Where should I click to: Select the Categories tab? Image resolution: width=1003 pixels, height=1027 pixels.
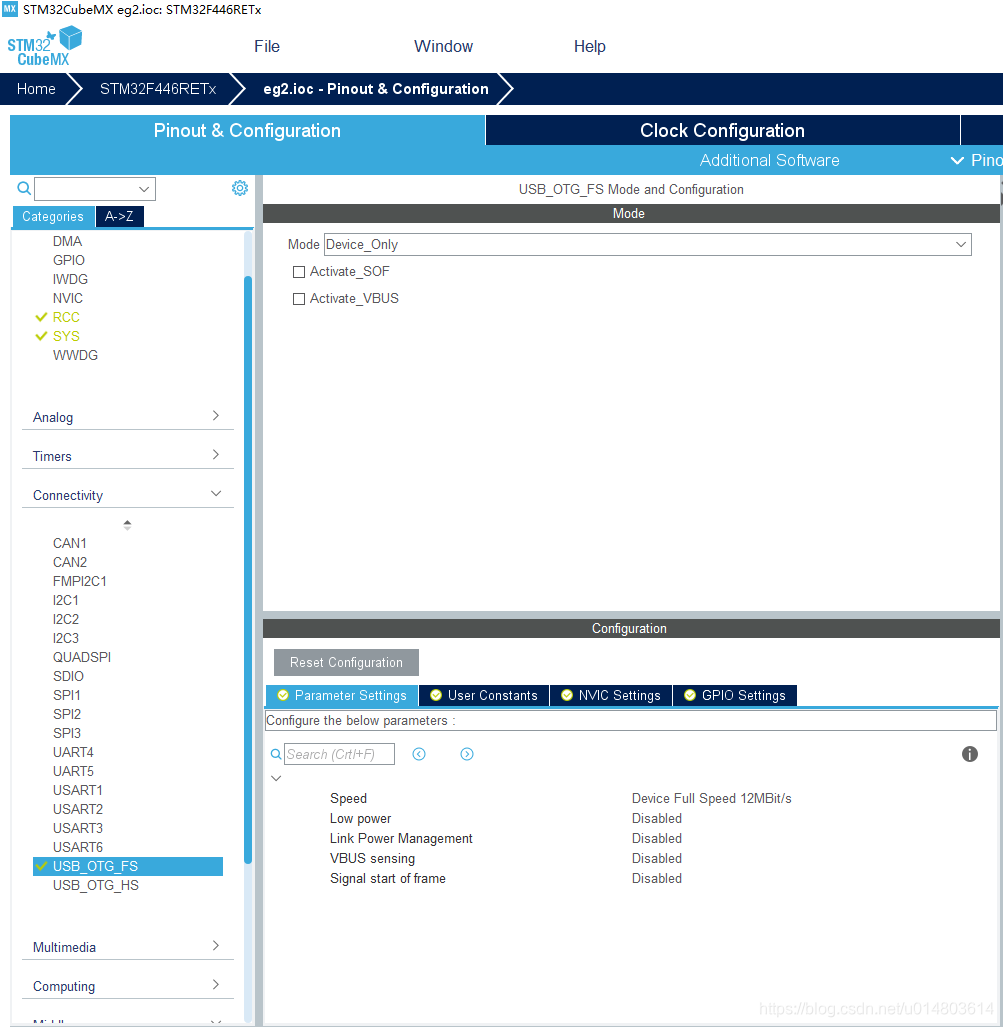53,216
